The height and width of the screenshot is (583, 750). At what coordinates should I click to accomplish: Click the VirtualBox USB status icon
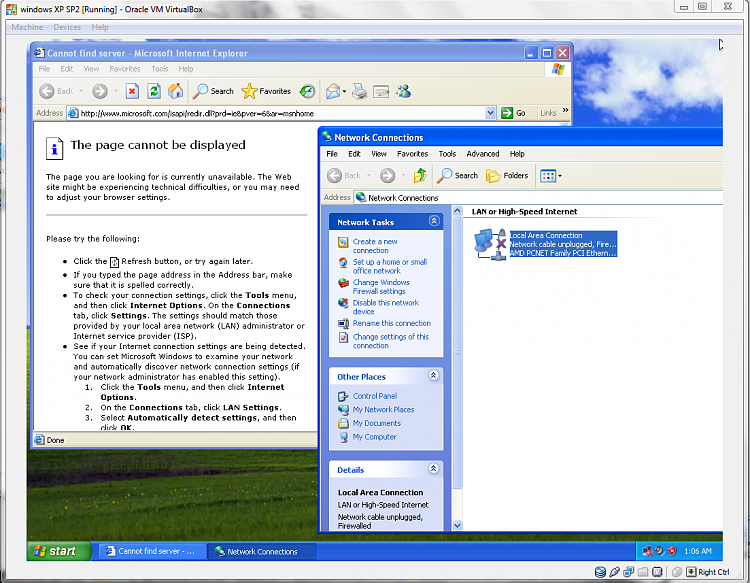coord(615,572)
